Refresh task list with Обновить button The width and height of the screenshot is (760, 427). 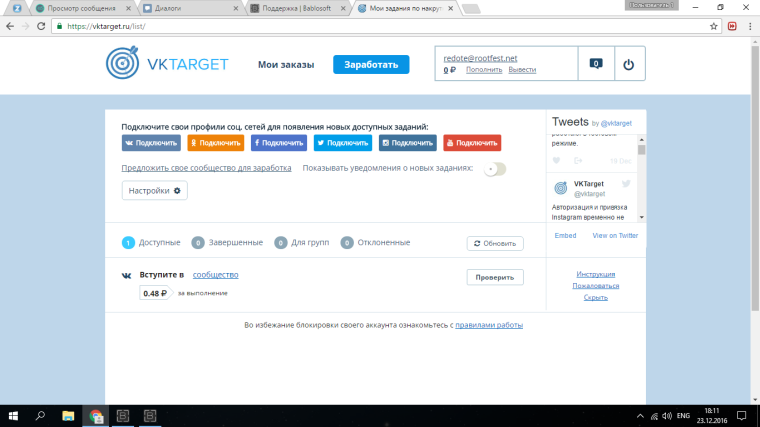(x=494, y=243)
